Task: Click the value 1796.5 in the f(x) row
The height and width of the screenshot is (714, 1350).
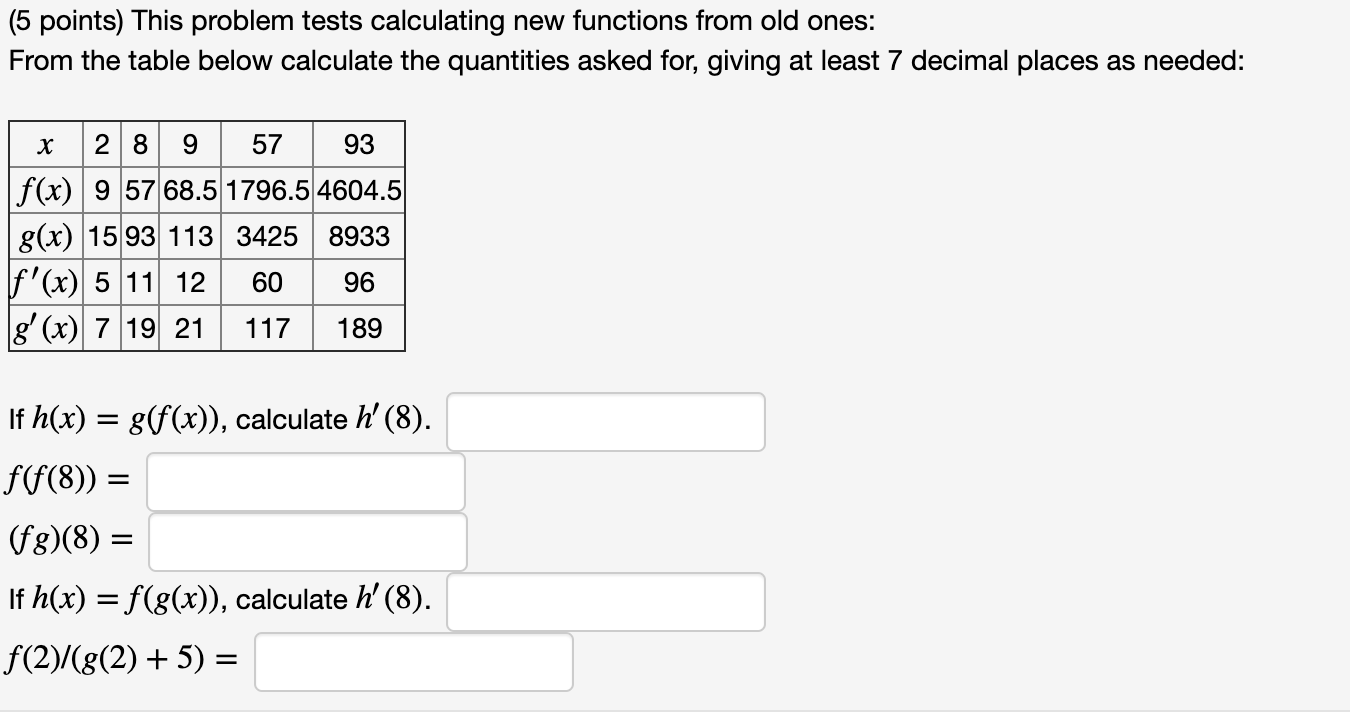Action: (266, 190)
